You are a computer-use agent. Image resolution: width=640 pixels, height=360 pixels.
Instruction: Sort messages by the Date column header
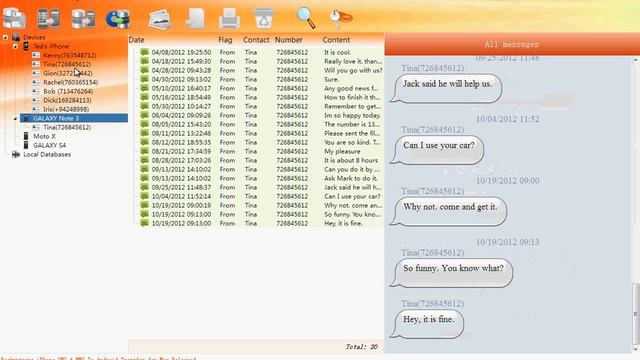click(136, 40)
